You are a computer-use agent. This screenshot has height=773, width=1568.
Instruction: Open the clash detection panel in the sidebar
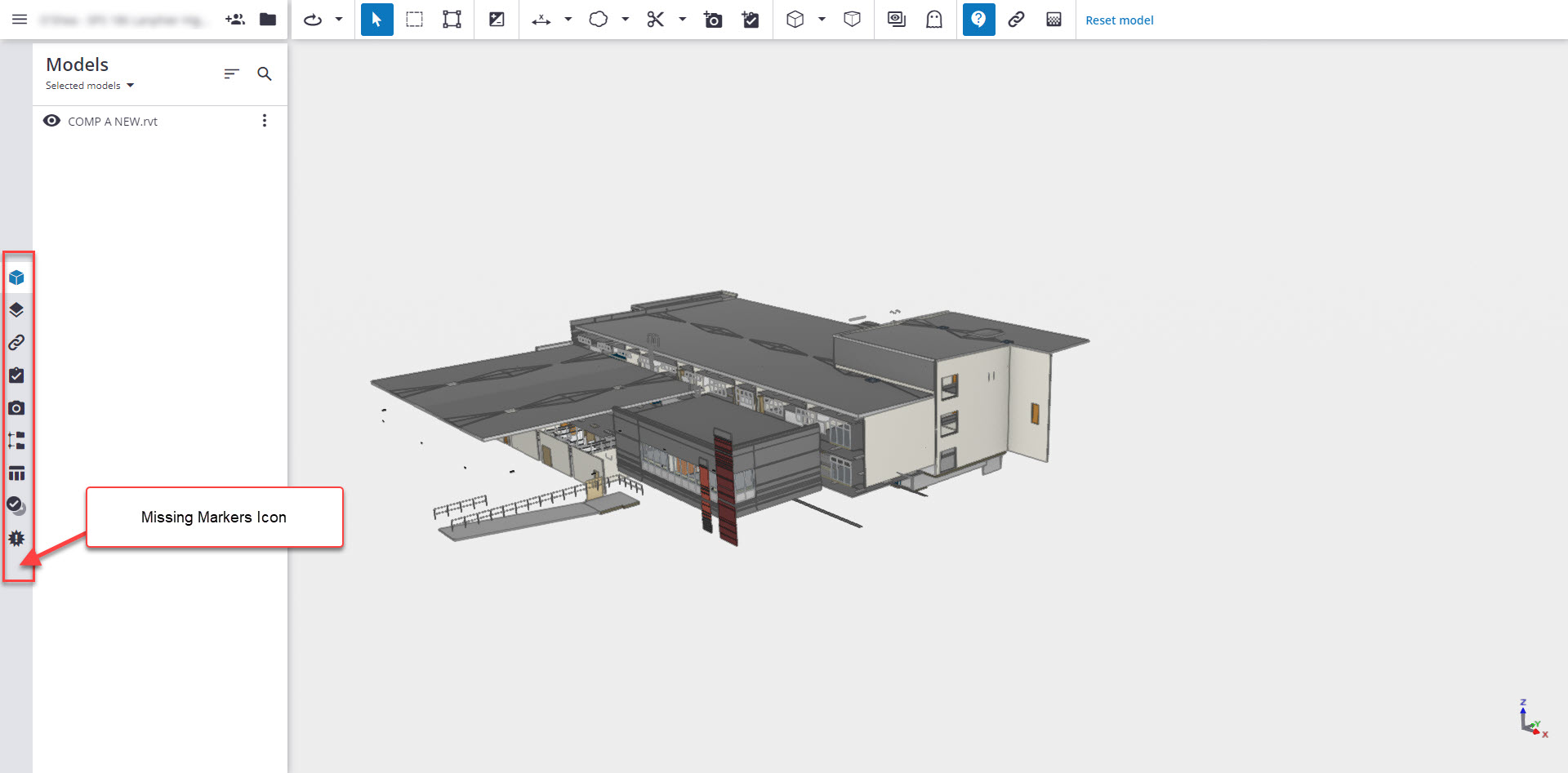click(x=16, y=538)
